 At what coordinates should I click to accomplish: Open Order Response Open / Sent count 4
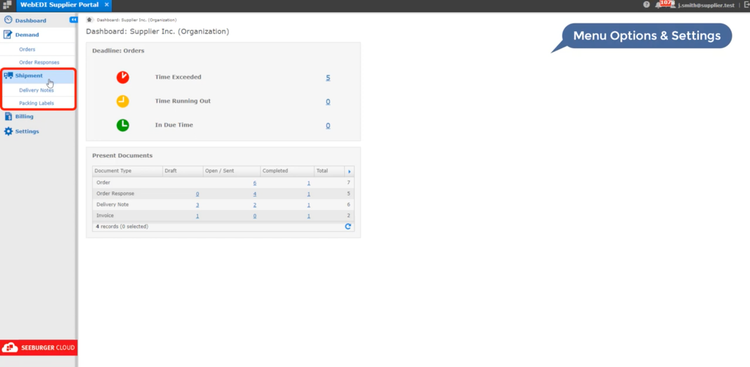[255, 194]
